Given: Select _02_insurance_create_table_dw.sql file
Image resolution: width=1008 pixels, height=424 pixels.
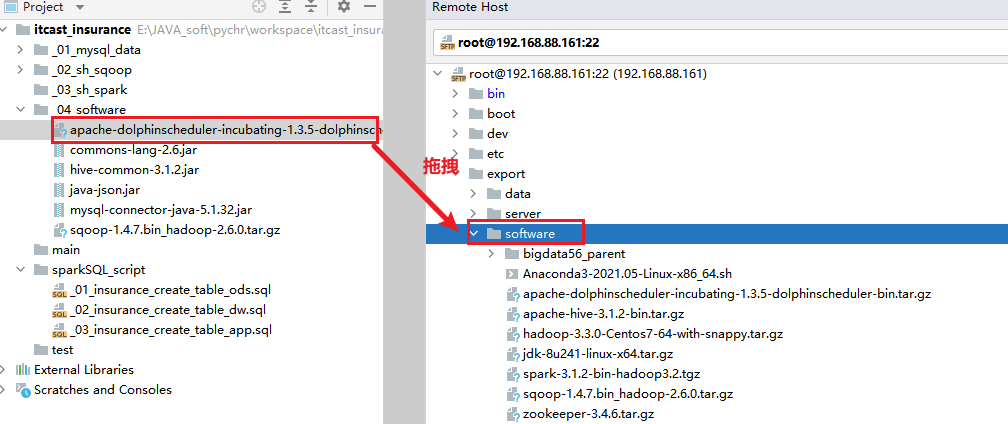Looking at the screenshot, I should pos(168,310).
